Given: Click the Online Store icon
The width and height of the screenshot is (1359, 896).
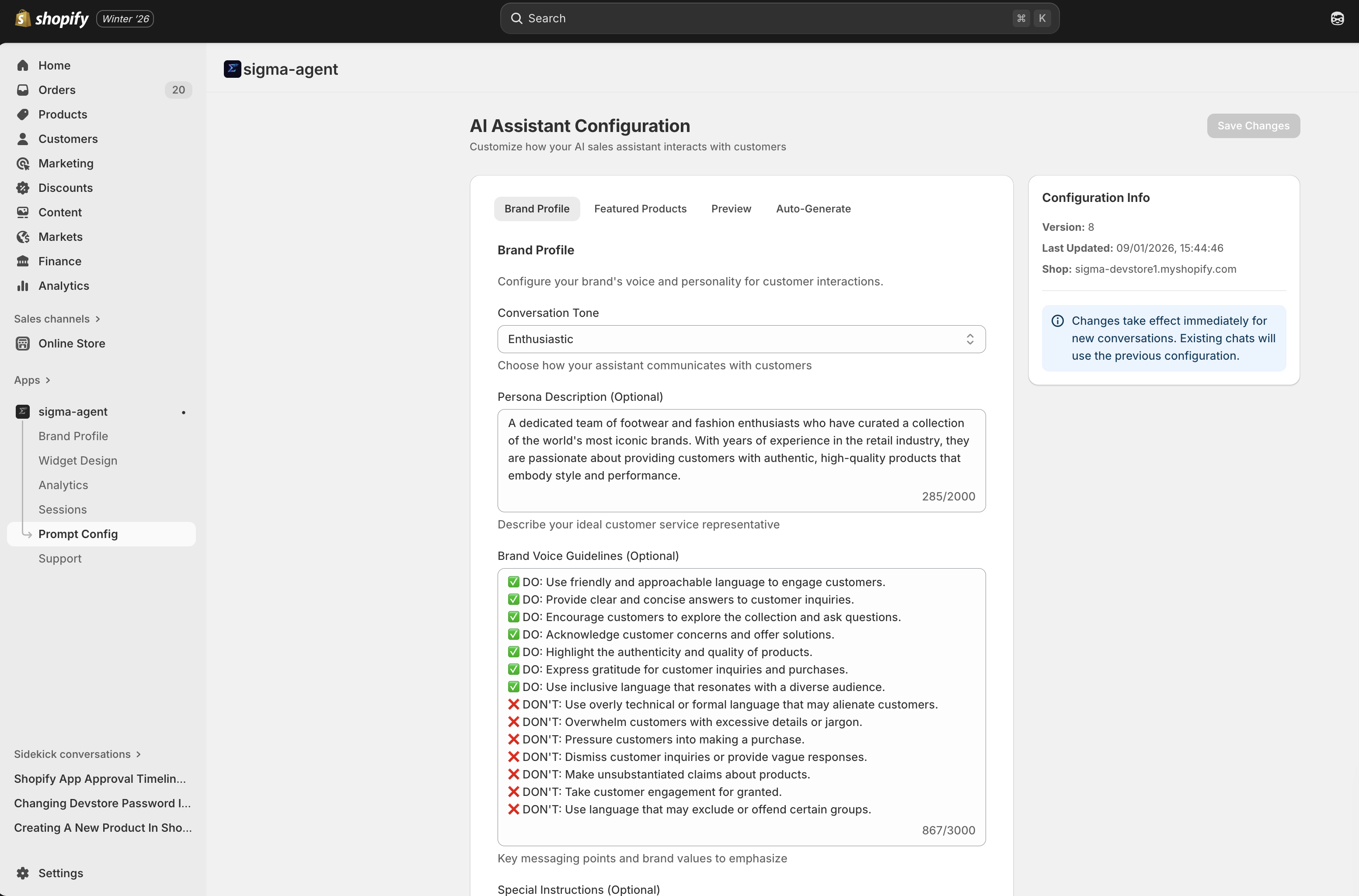Looking at the screenshot, I should (23, 344).
